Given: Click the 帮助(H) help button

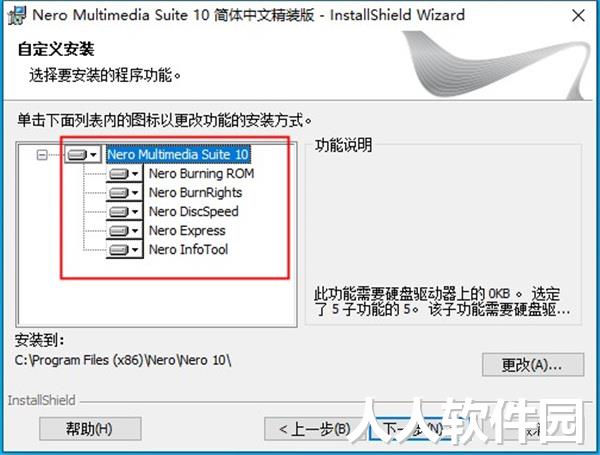Looking at the screenshot, I should click(90, 429).
